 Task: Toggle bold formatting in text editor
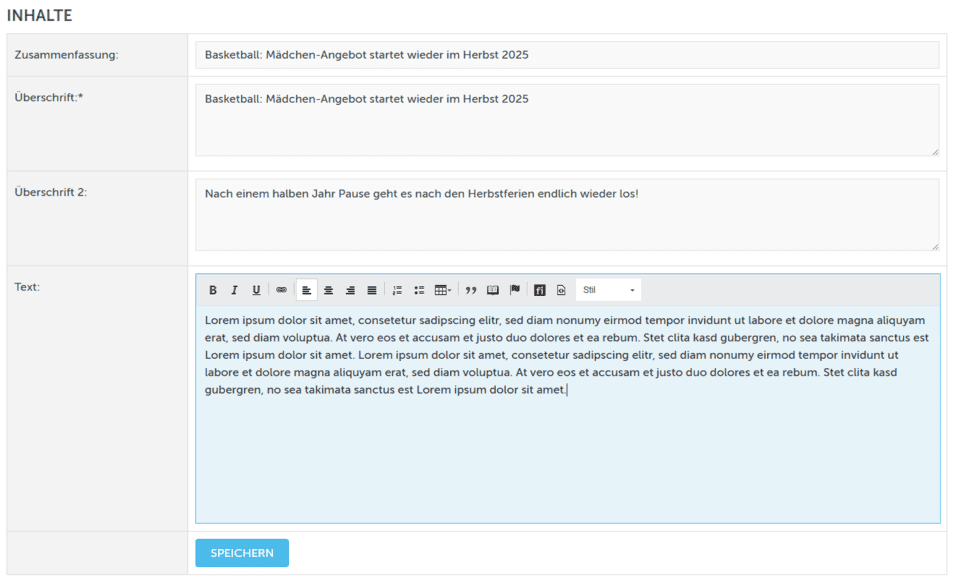[213, 290]
